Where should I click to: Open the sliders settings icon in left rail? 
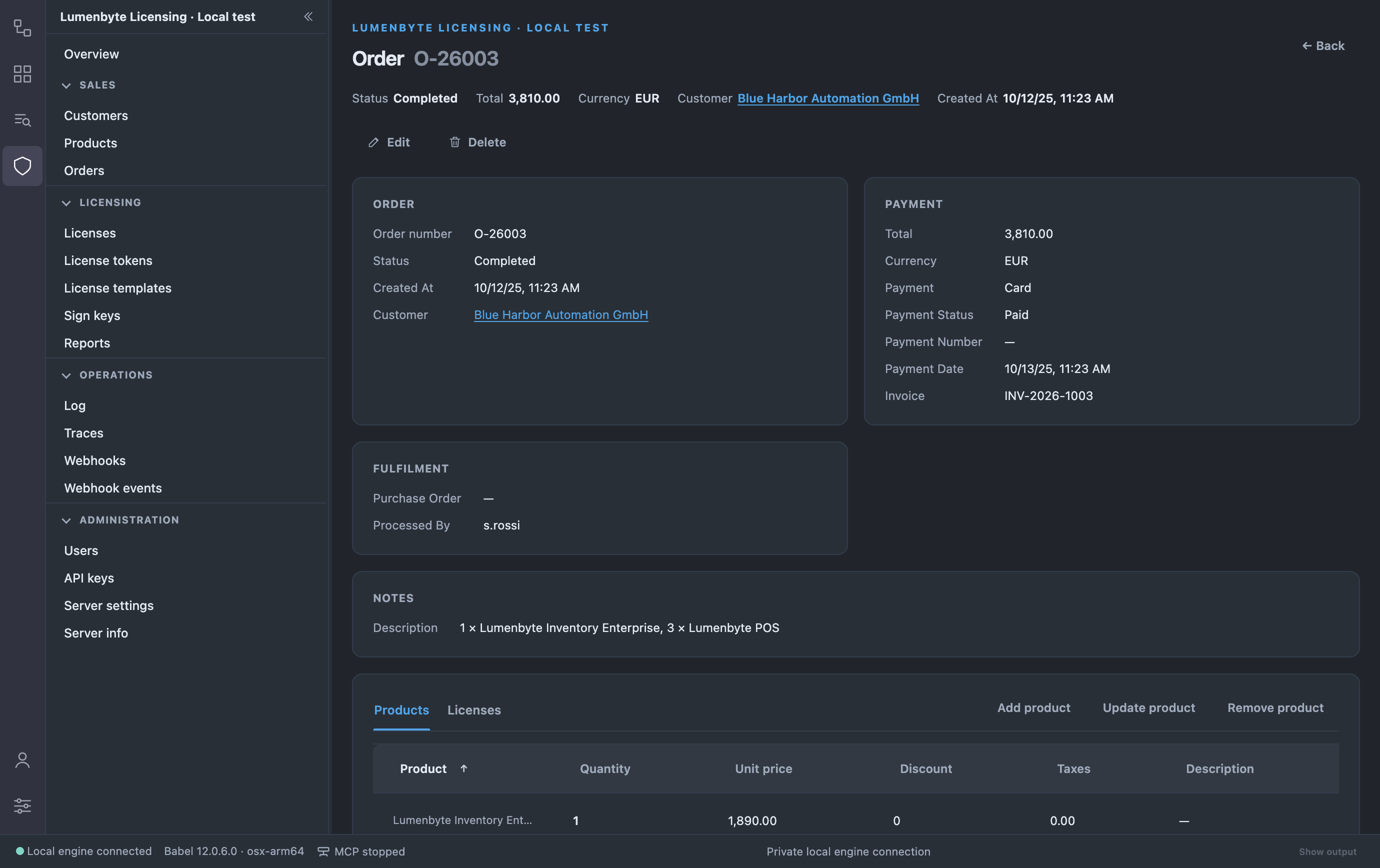pyautogui.click(x=22, y=806)
